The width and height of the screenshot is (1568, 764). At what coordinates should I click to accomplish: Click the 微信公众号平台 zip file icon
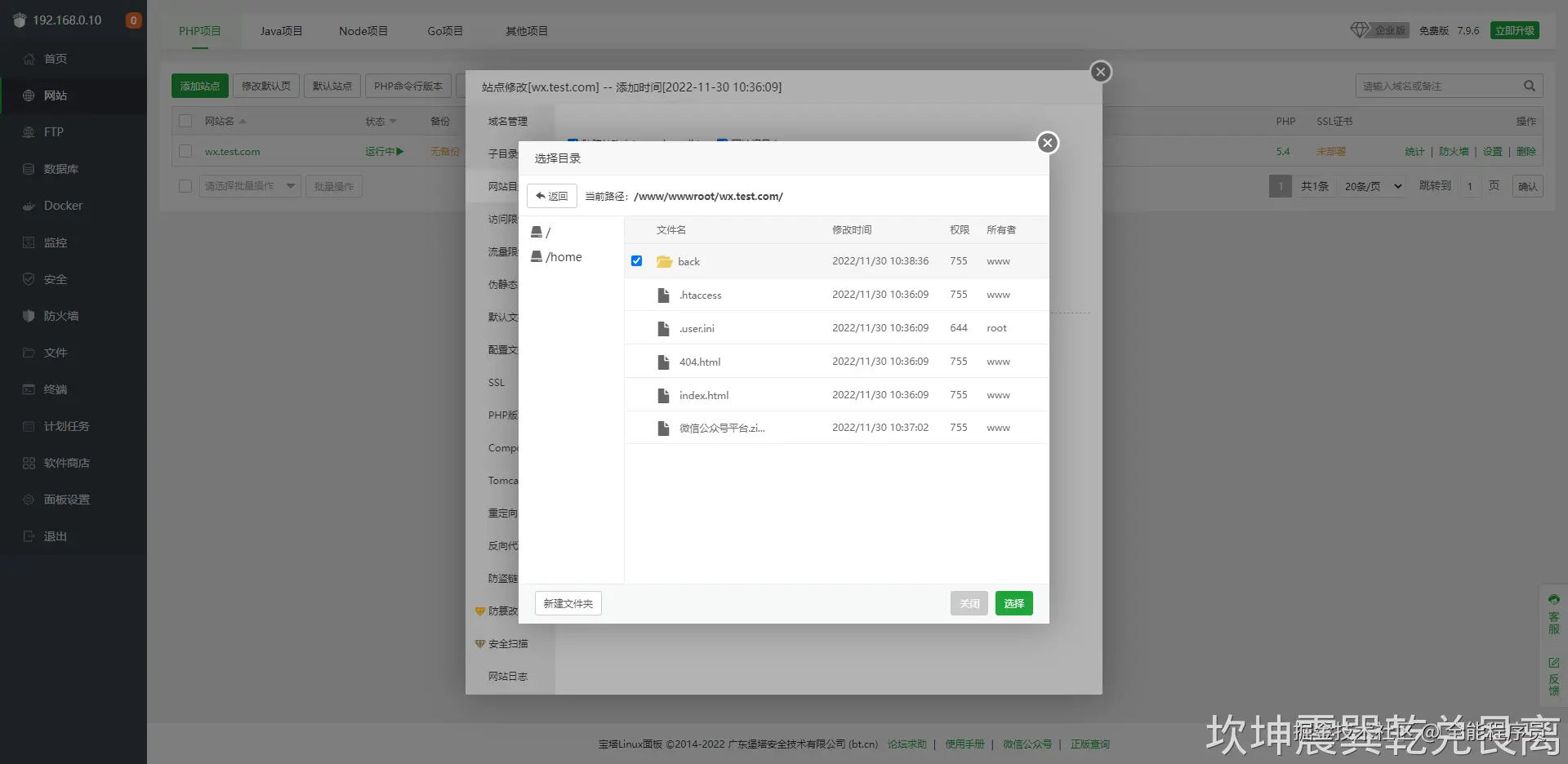coord(664,428)
